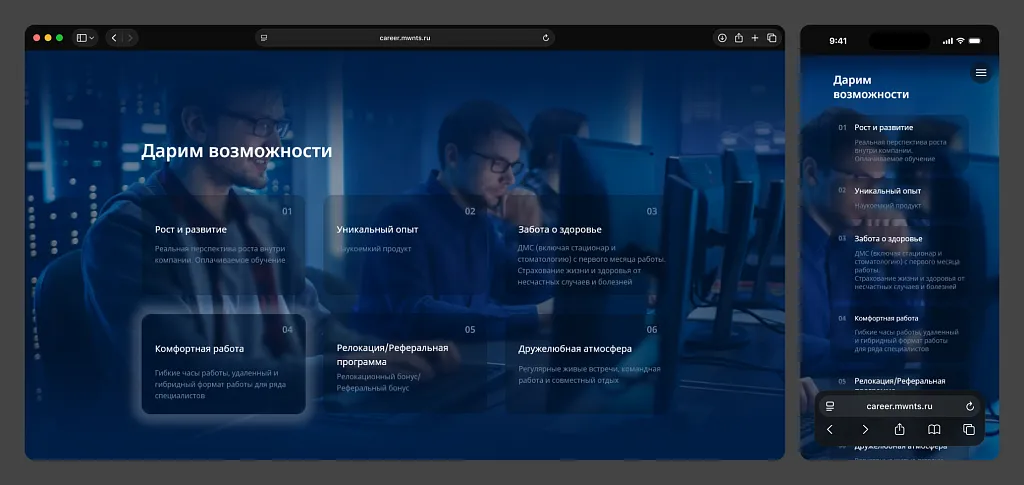Open the downloads icon in the desktop toolbar
This screenshot has width=1024, height=485.
pos(721,38)
